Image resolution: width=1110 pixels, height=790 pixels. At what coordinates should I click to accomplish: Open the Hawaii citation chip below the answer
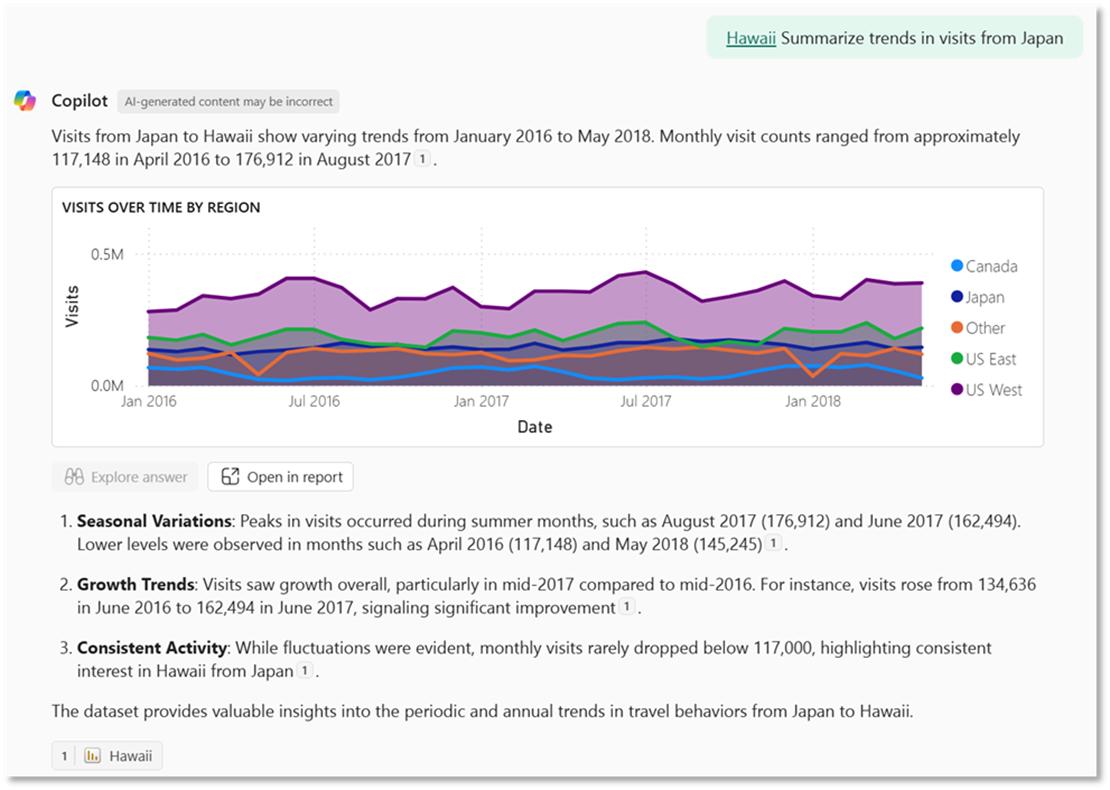(107, 756)
